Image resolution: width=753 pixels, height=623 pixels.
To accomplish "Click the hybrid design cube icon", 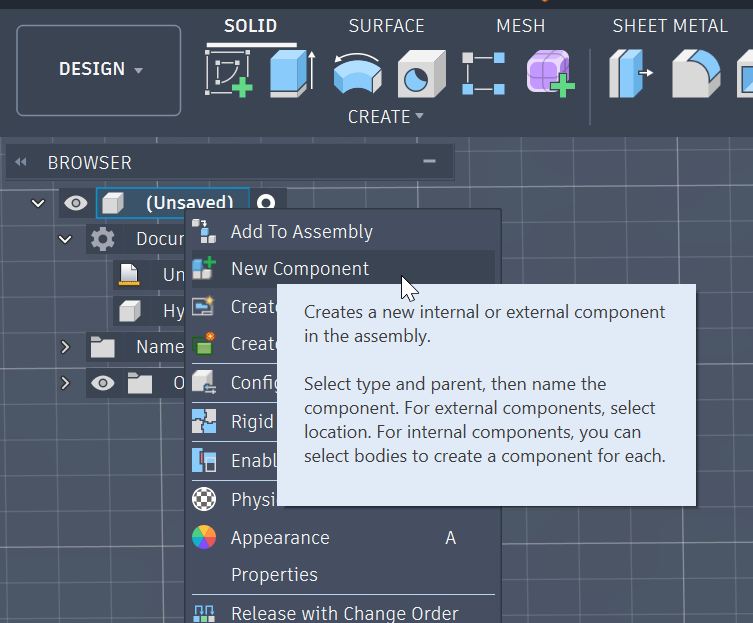I will tap(130, 311).
